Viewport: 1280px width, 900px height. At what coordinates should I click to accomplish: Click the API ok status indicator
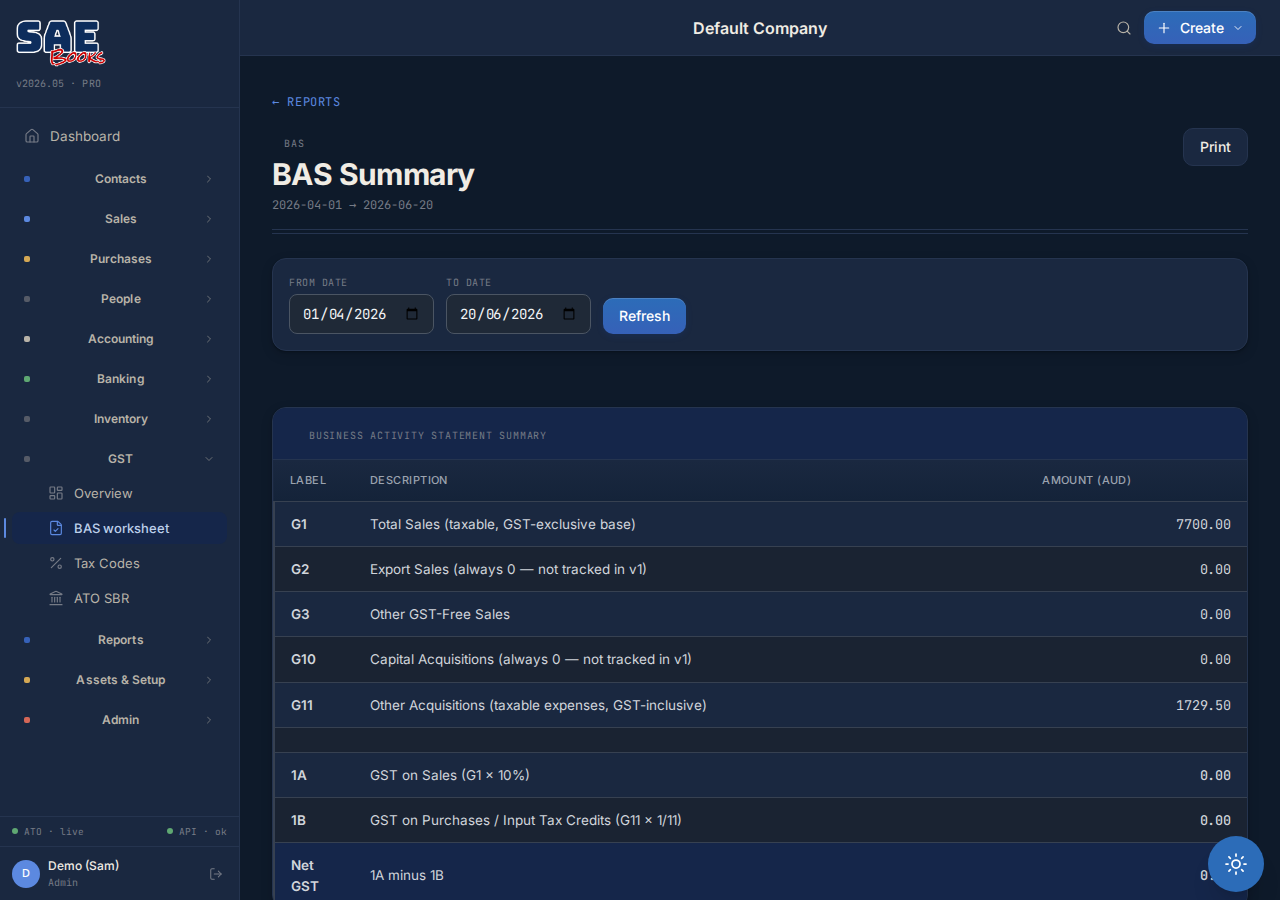(197, 831)
